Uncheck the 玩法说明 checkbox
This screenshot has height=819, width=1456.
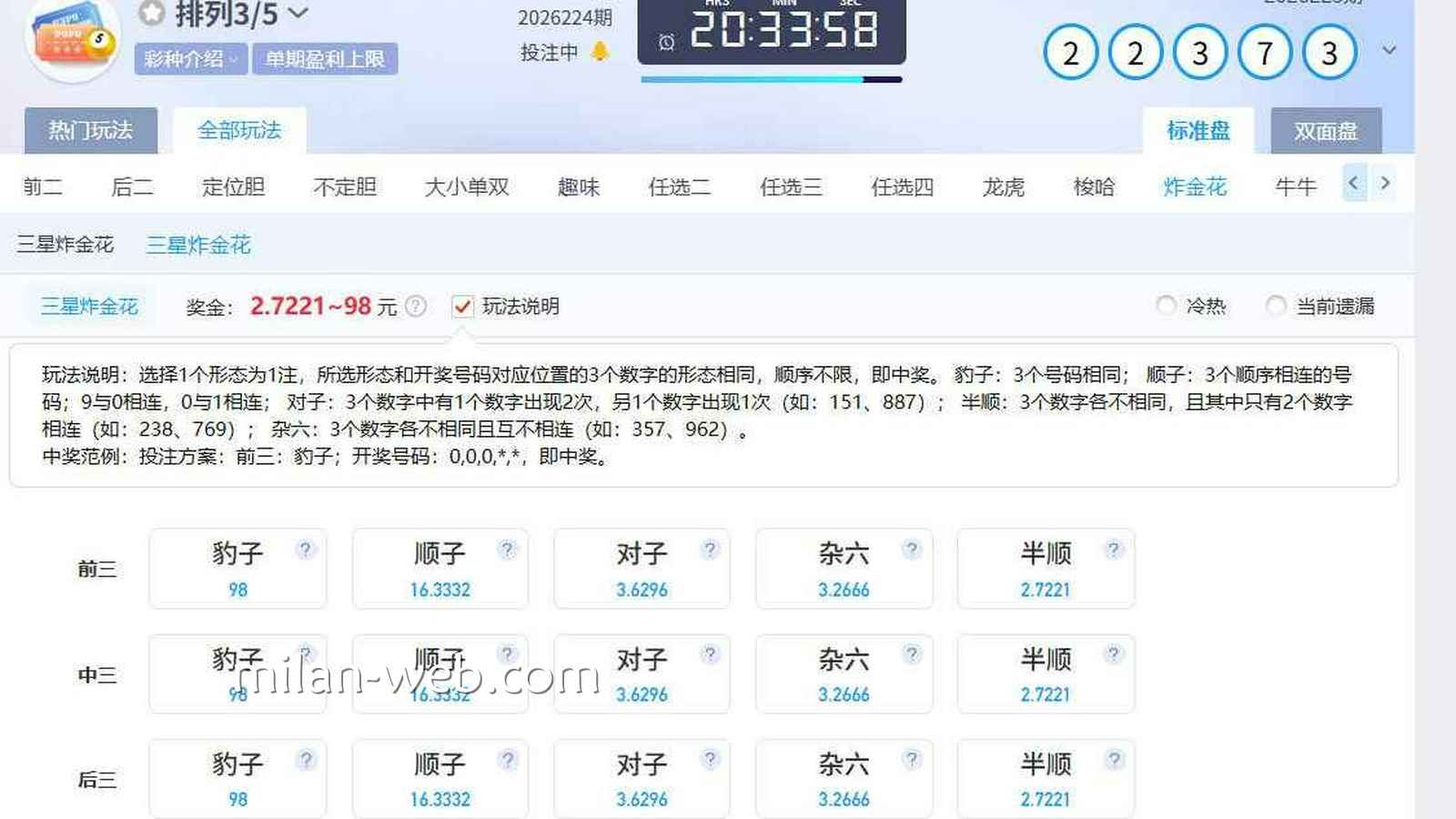tap(462, 307)
